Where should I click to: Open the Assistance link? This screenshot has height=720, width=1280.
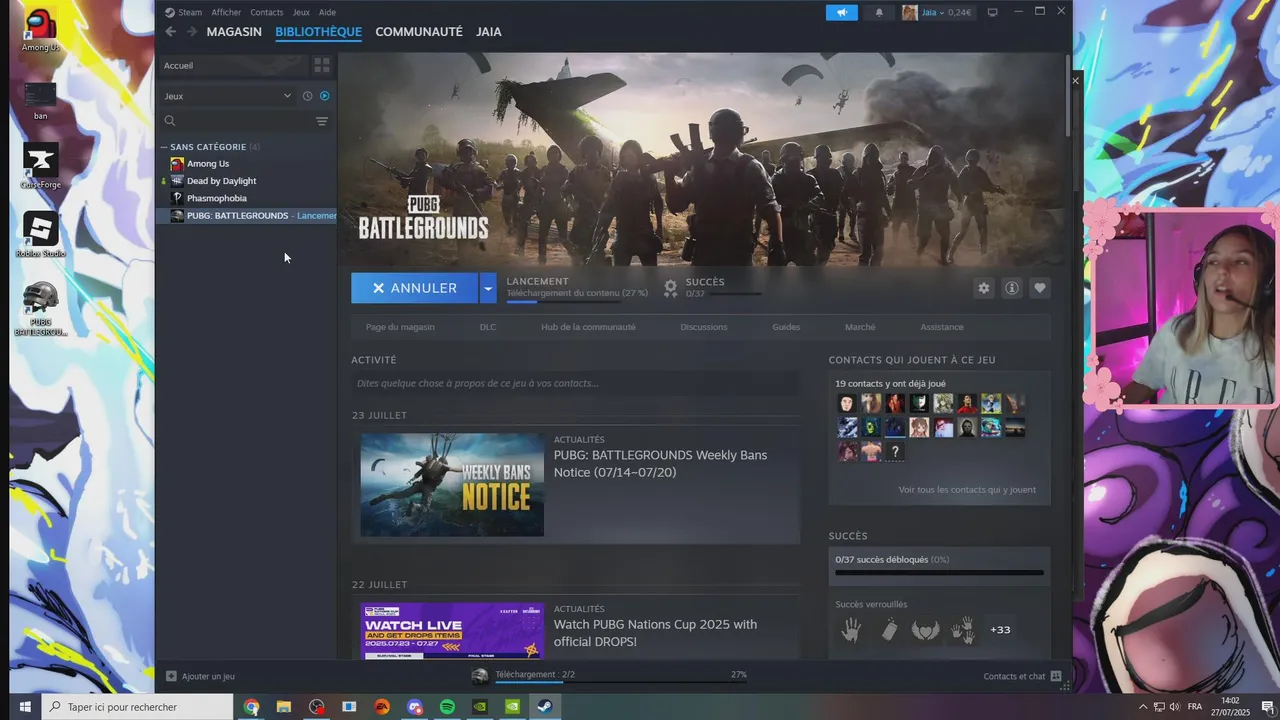pyautogui.click(x=942, y=327)
